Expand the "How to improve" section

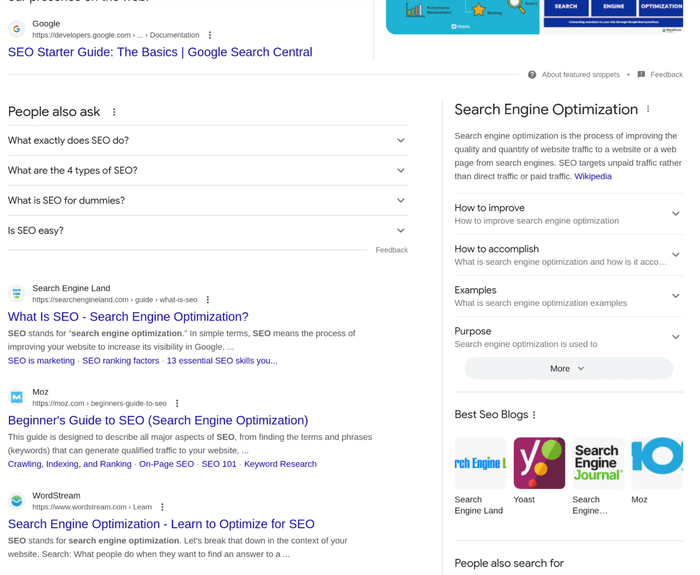pos(675,214)
